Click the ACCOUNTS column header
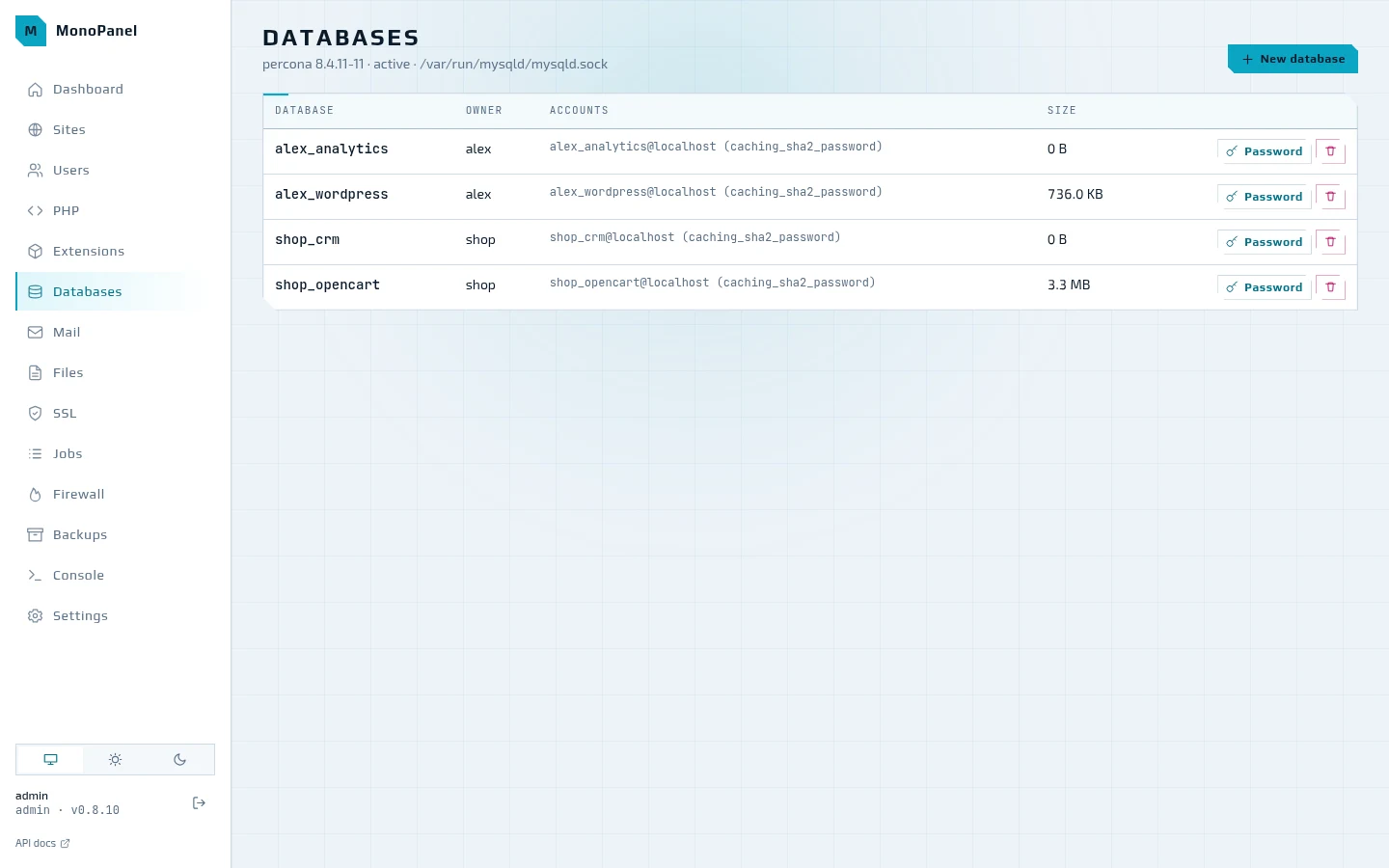Image resolution: width=1389 pixels, height=868 pixels. [x=579, y=111]
